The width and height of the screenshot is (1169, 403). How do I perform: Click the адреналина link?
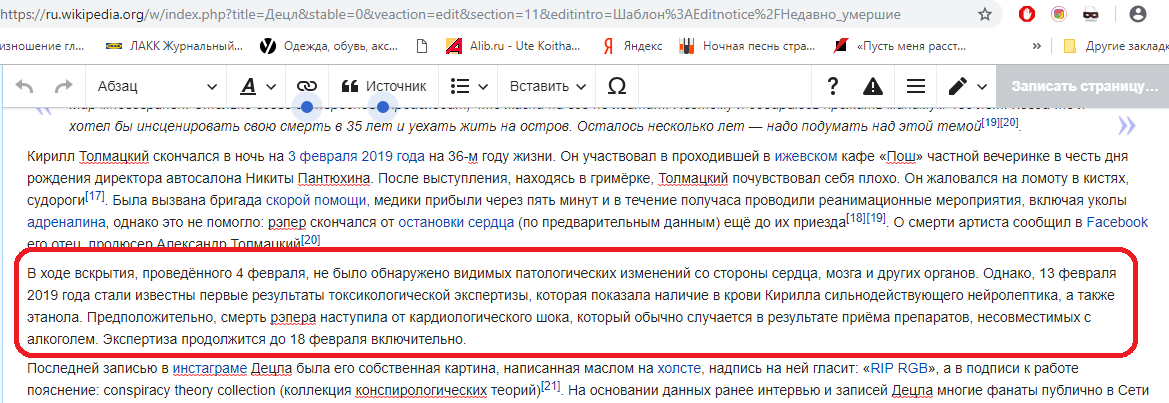67,222
